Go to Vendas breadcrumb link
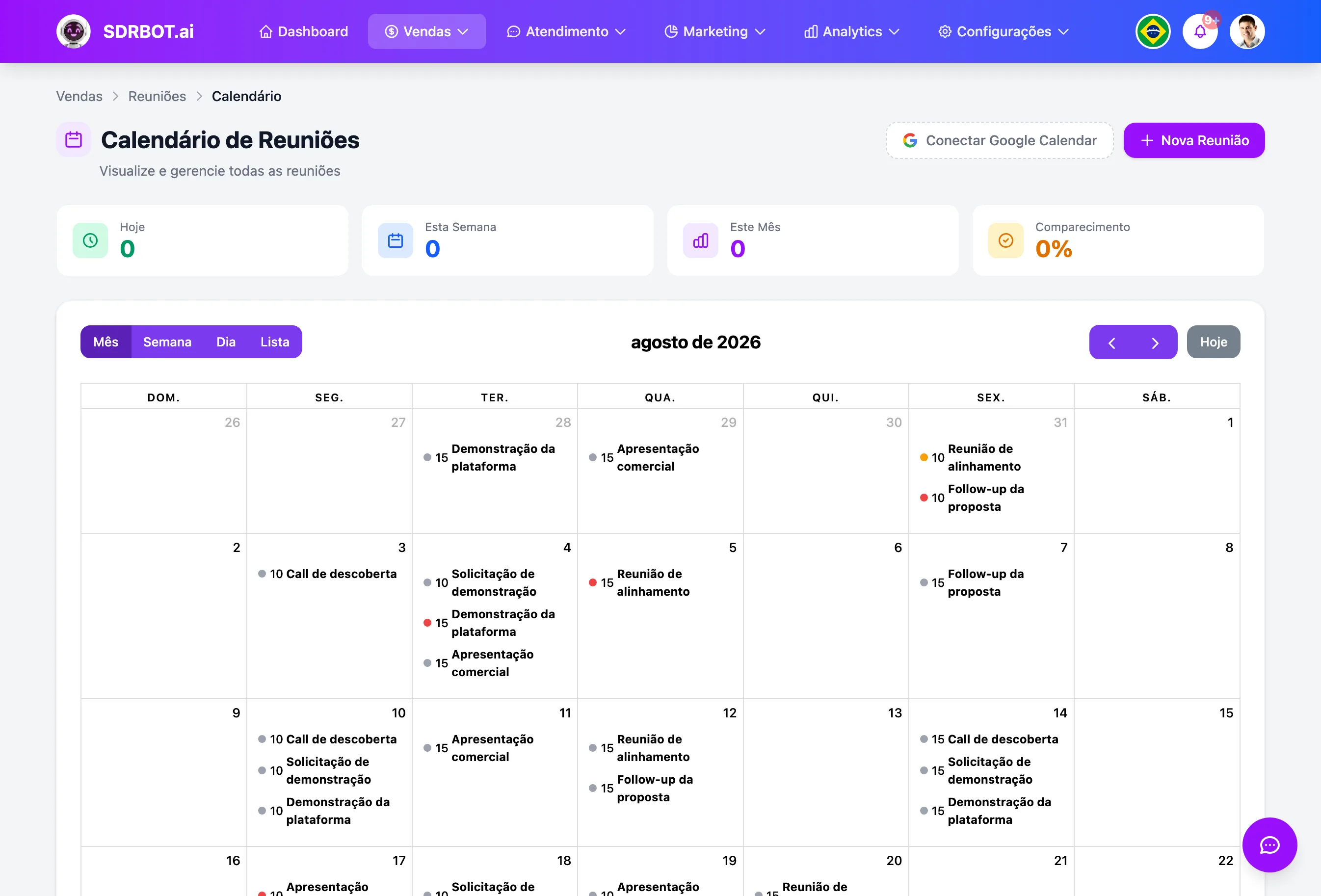Image resolution: width=1321 pixels, height=896 pixels. pos(79,96)
